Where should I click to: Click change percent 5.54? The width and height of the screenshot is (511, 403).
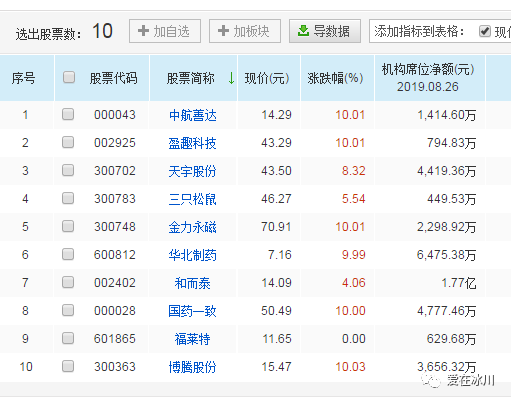point(354,199)
